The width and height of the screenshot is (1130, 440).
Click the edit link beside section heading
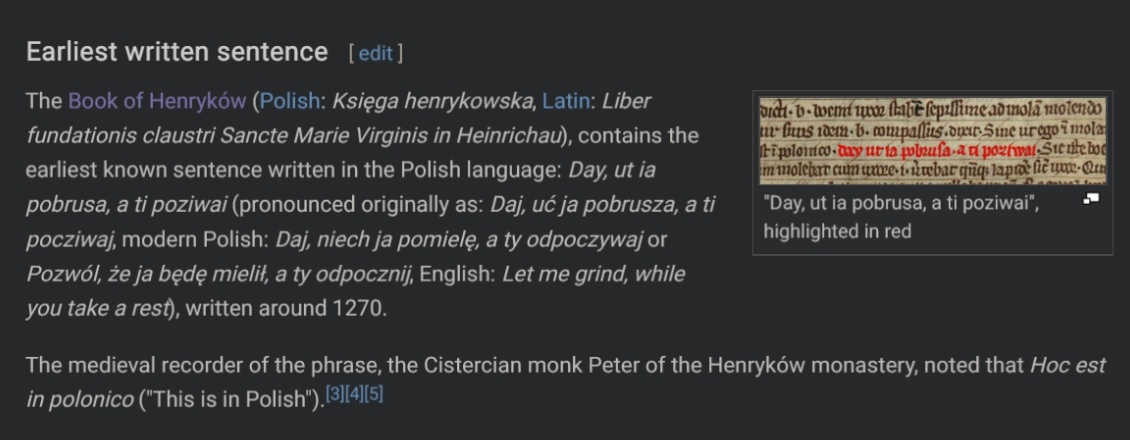click(x=375, y=54)
